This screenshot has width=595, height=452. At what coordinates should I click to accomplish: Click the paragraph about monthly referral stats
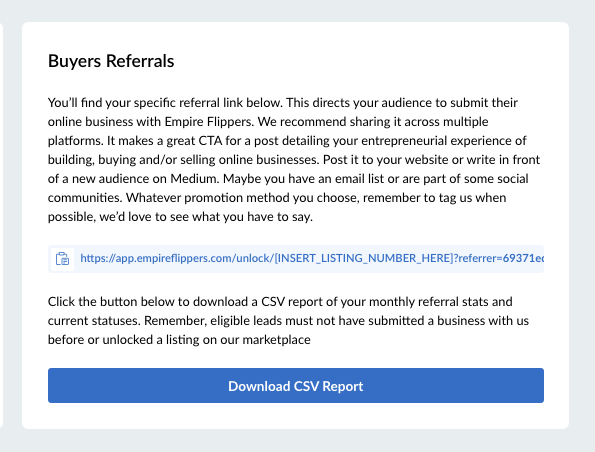coord(288,320)
